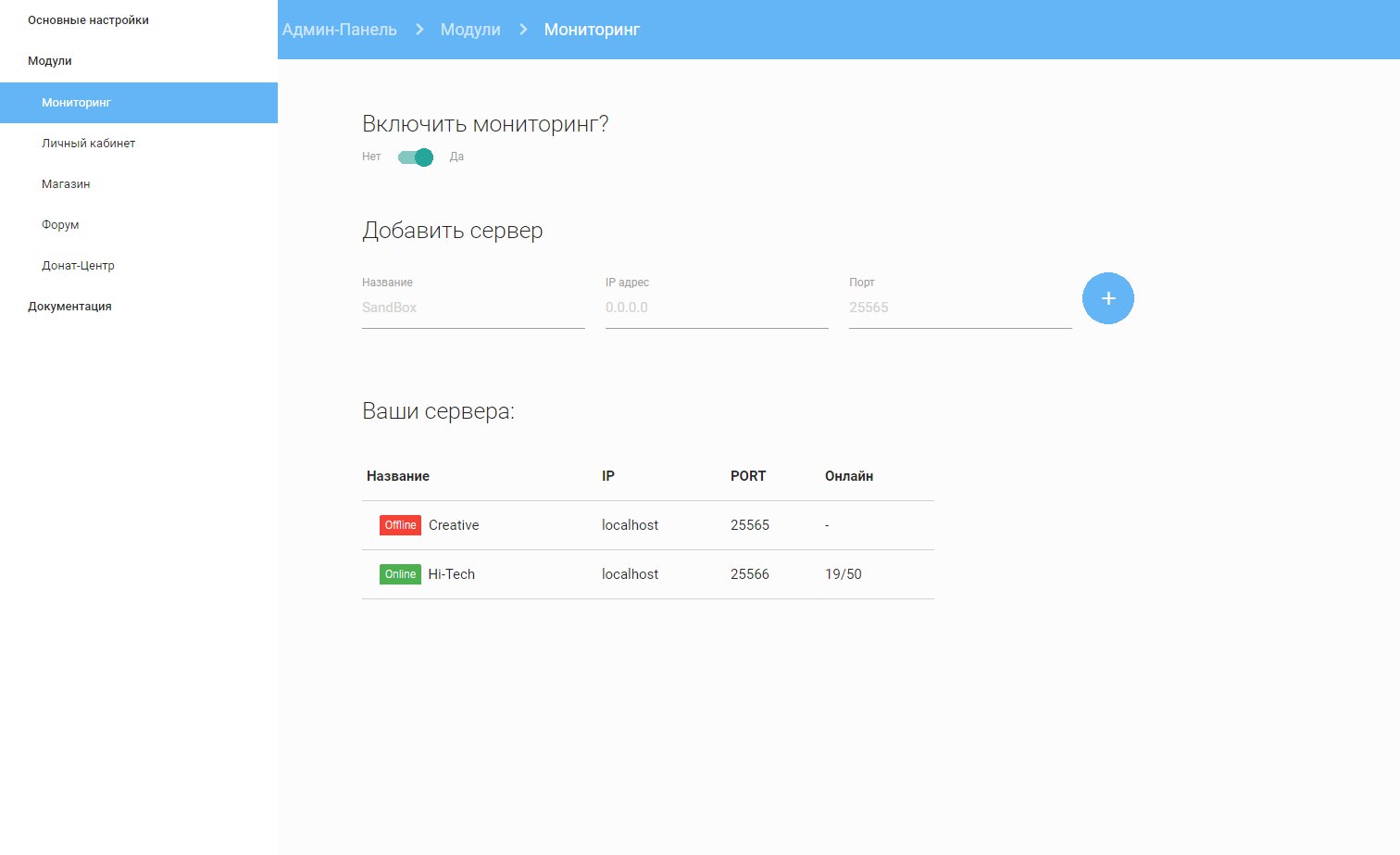Select Мониторинг in the sidebar
Viewport: 1400px width, 855px height.
pos(76,103)
